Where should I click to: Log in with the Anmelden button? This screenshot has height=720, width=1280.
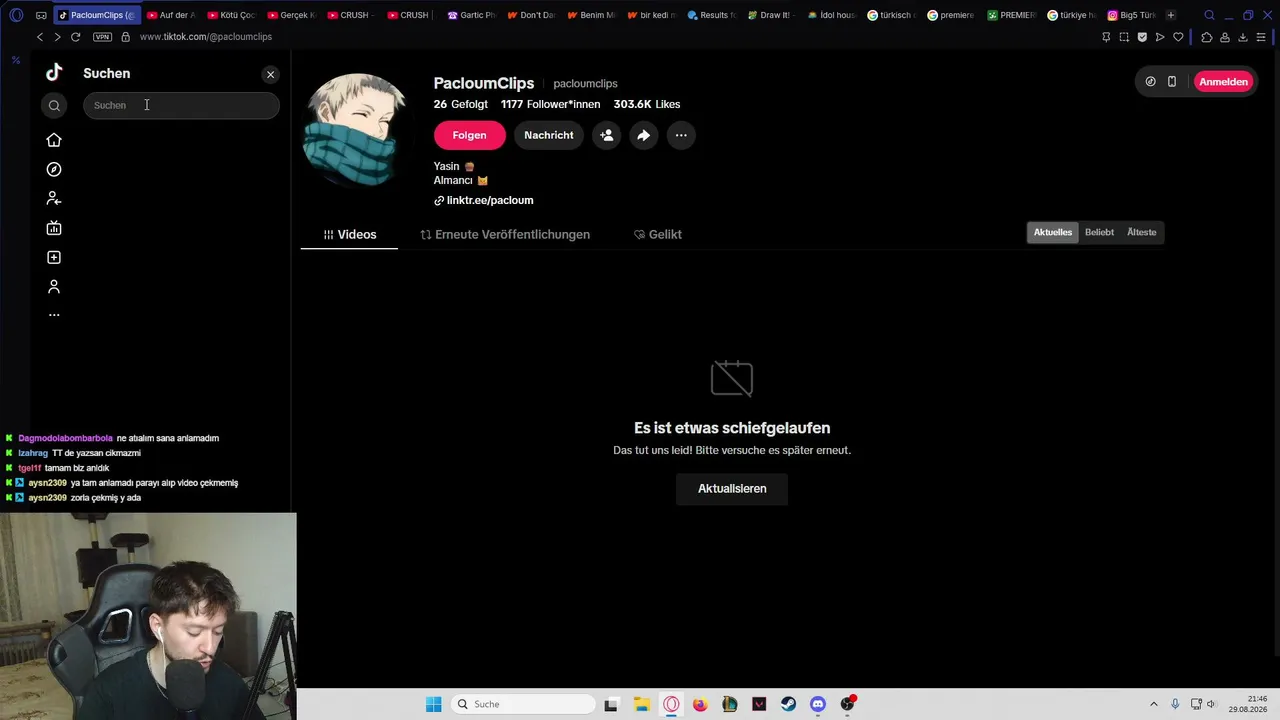(x=1223, y=82)
